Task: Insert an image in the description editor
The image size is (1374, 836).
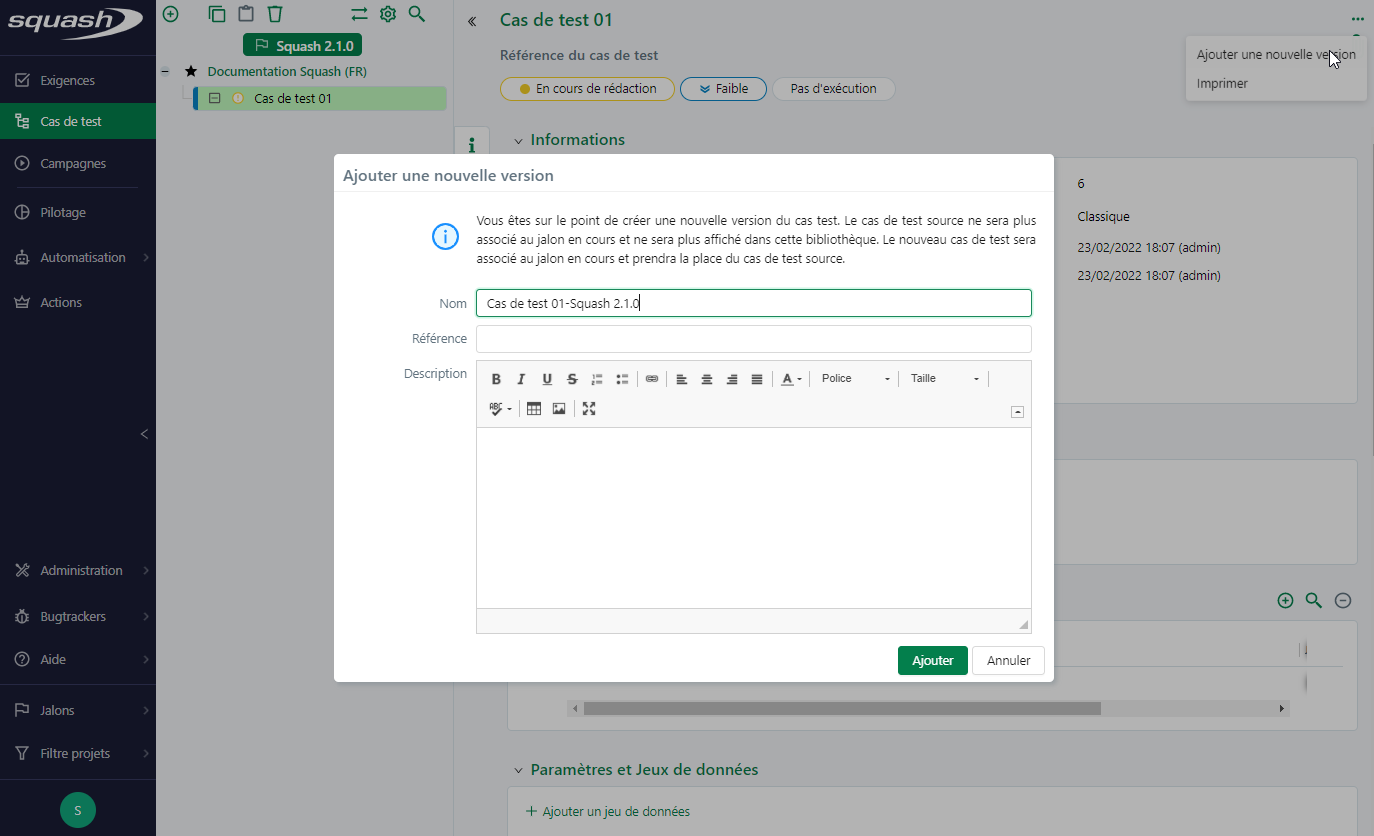Action: click(x=558, y=408)
